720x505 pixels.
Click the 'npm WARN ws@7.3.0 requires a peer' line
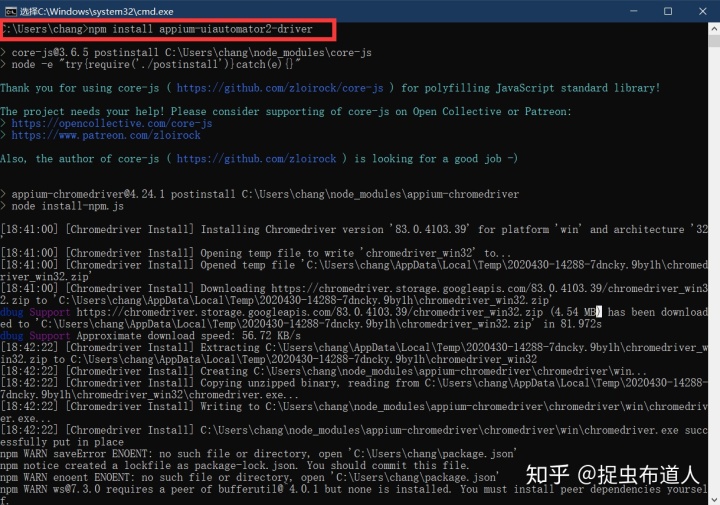(x=354, y=489)
